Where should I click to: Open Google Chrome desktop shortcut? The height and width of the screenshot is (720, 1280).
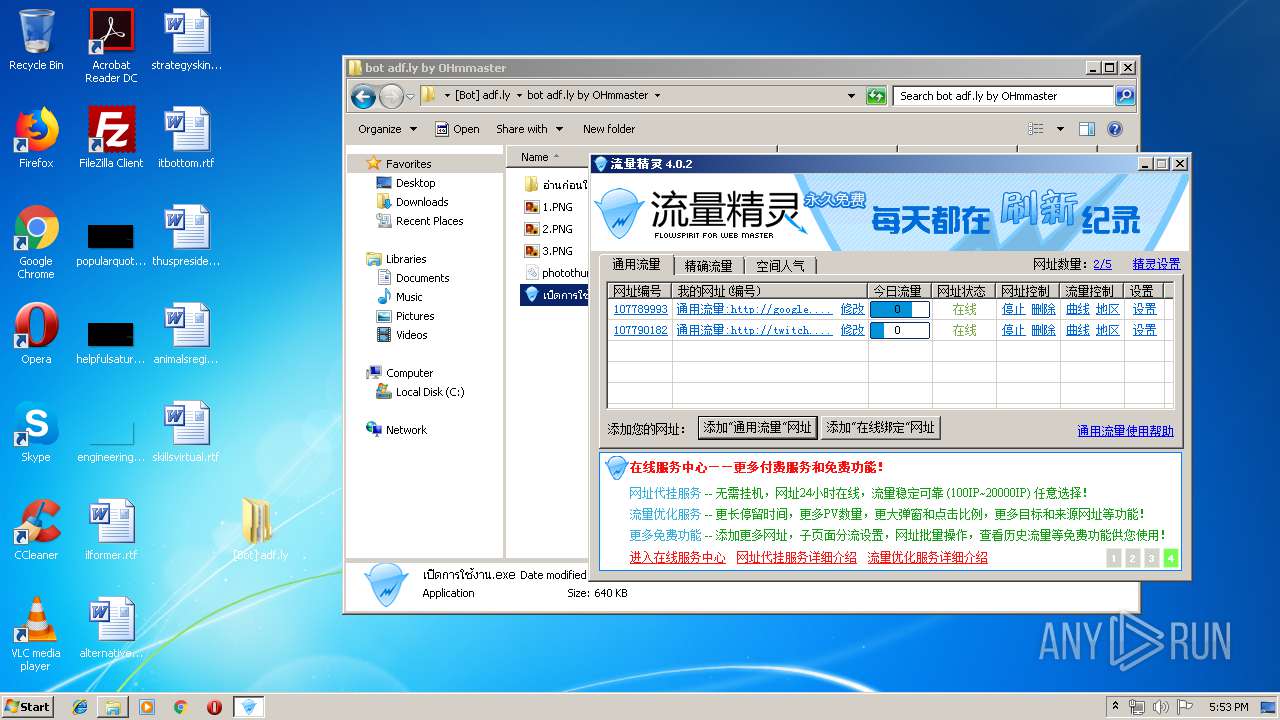(36, 242)
